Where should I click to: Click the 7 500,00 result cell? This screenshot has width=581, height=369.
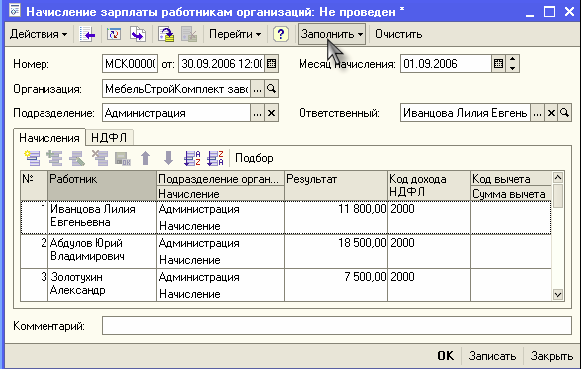tap(336, 285)
